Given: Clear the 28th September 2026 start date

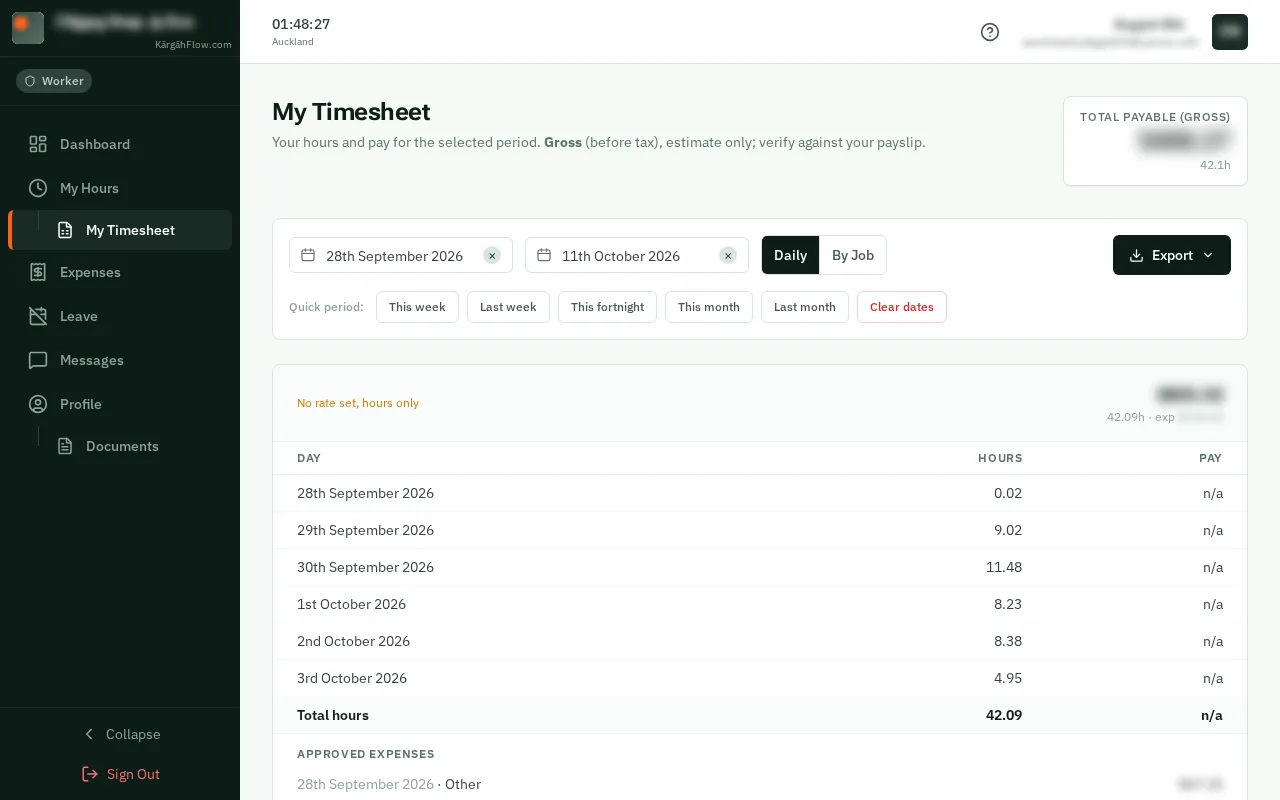Looking at the screenshot, I should click(x=492, y=255).
